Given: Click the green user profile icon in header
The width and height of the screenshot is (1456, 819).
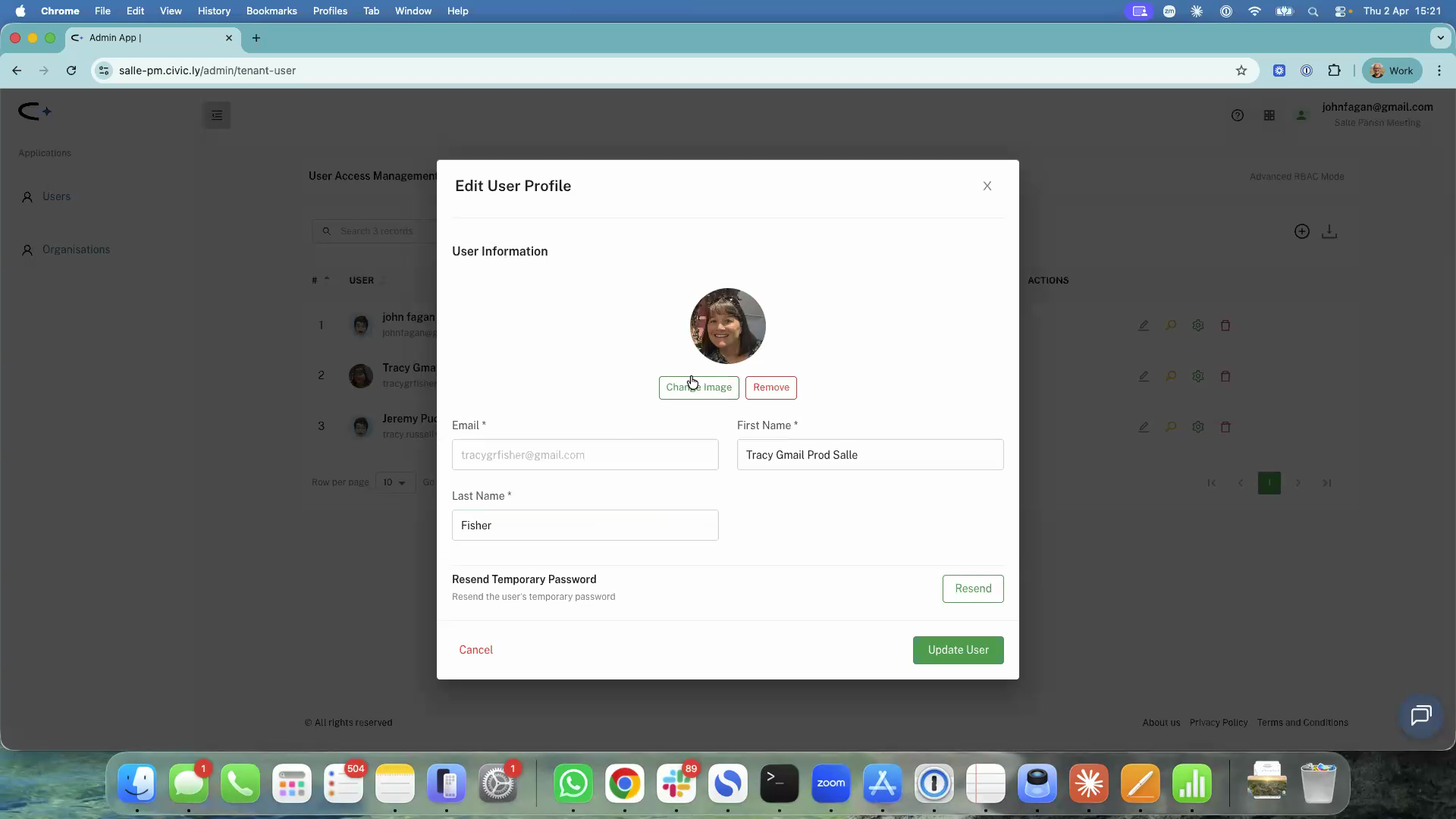Looking at the screenshot, I should pyautogui.click(x=1301, y=115).
